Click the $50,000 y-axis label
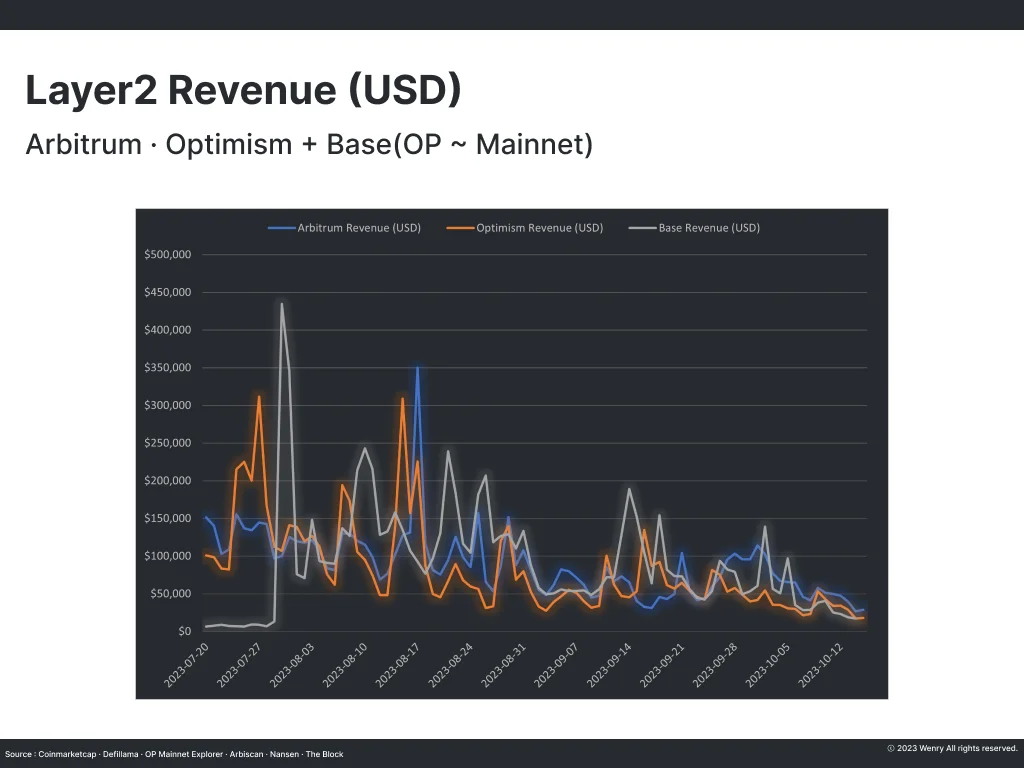Image resolution: width=1024 pixels, height=768 pixels. [170, 594]
